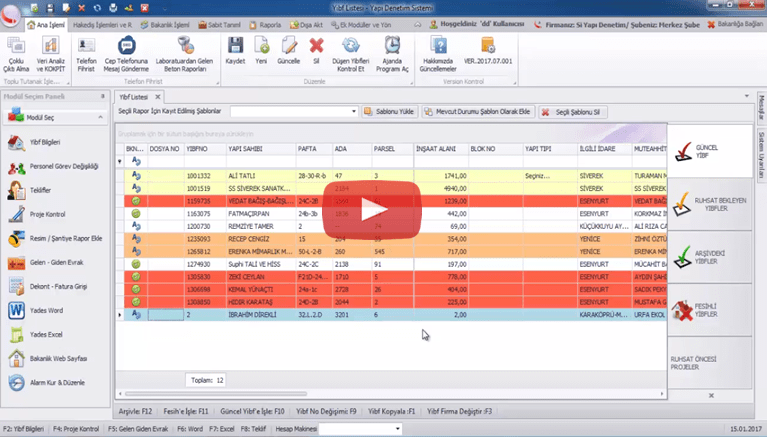This screenshot has height=437, width=767.
Task: Open Telefon Fihrist phone directory
Action: (87, 50)
